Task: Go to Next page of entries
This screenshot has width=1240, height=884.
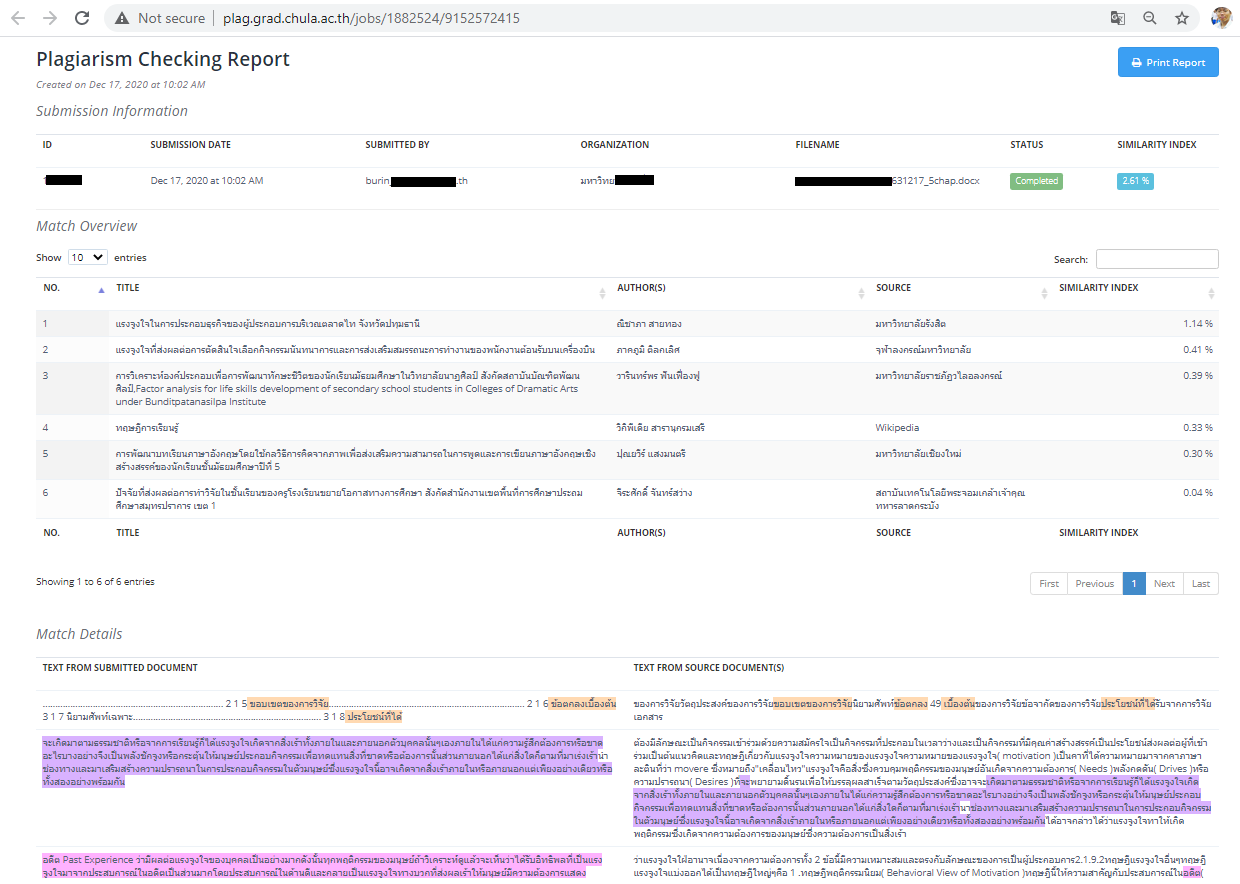Action: pos(1164,584)
